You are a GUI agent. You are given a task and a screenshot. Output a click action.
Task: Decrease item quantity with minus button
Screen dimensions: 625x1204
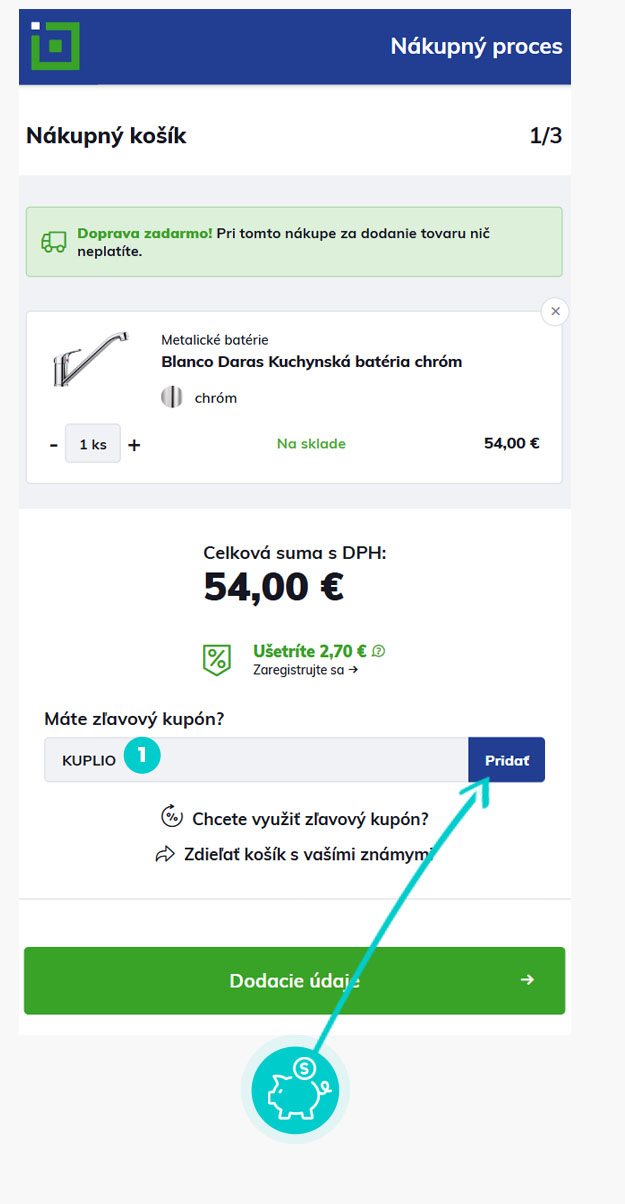54,445
